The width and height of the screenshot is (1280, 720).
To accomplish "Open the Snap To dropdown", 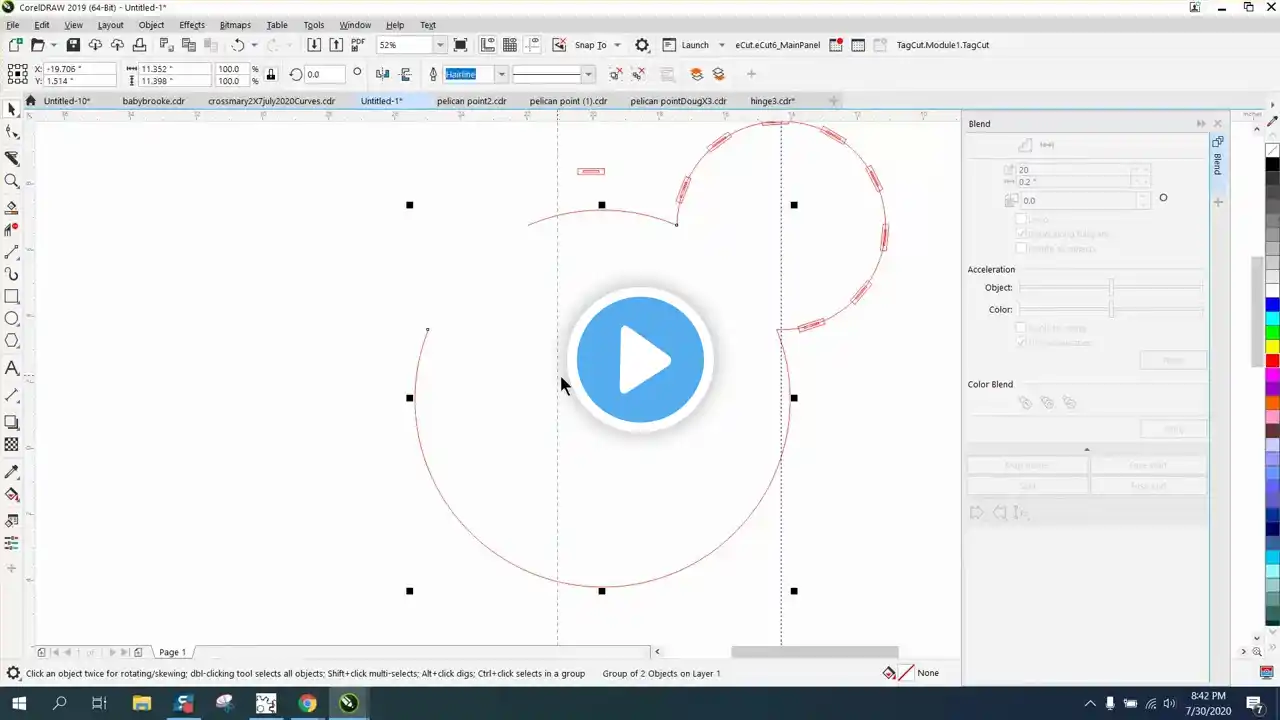I will pos(617,45).
